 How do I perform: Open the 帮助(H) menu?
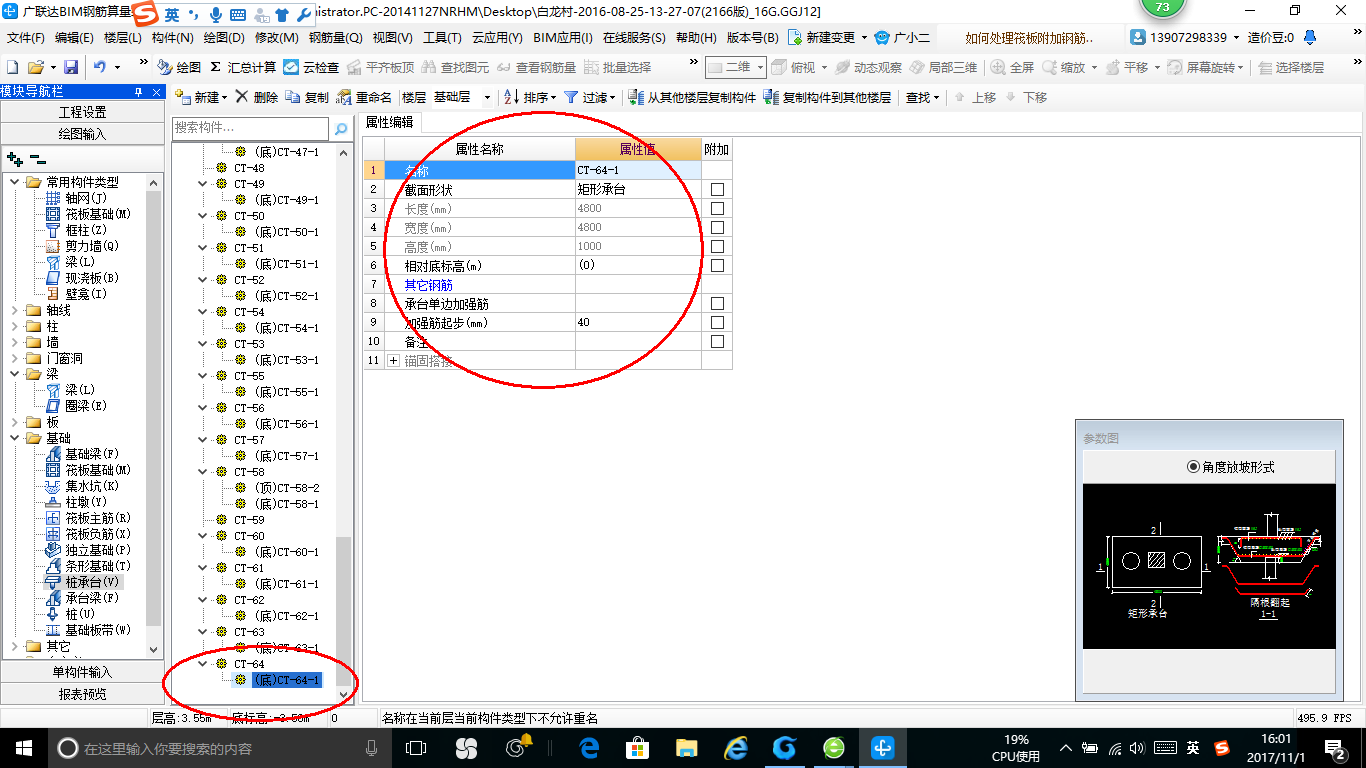696,38
